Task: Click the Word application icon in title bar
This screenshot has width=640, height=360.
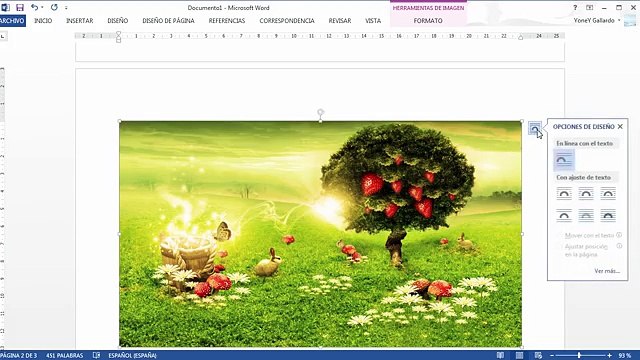Action: click(x=5, y=7)
